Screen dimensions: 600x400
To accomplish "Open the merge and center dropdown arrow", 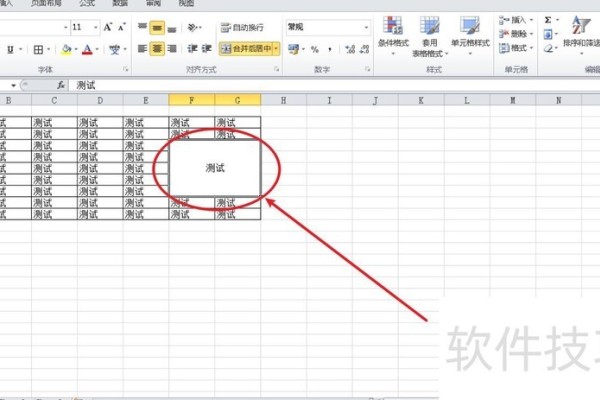I will [x=276, y=49].
